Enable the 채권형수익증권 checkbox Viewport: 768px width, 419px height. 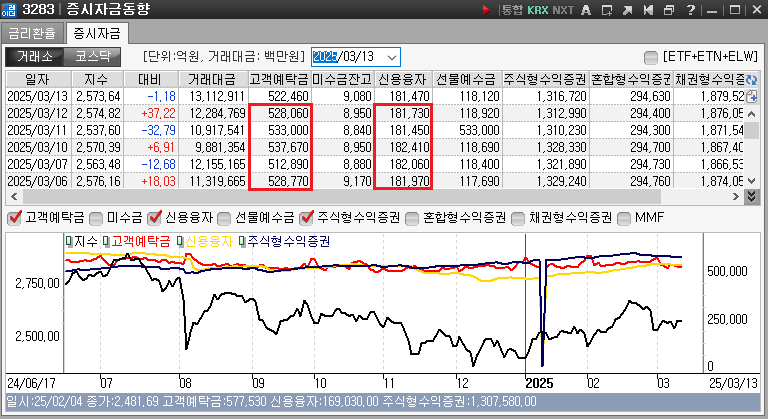pos(518,218)
